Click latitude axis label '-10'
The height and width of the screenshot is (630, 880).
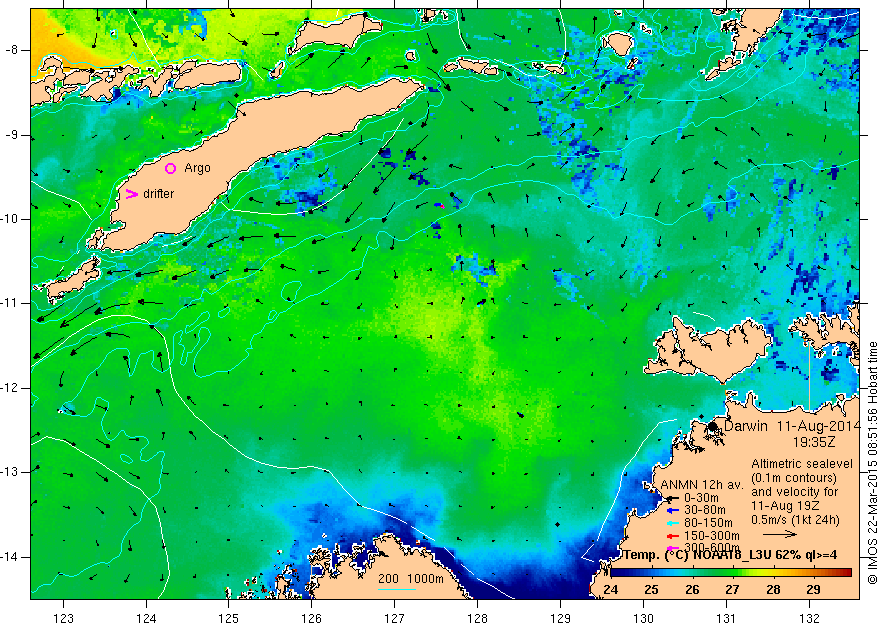point(10,219)
